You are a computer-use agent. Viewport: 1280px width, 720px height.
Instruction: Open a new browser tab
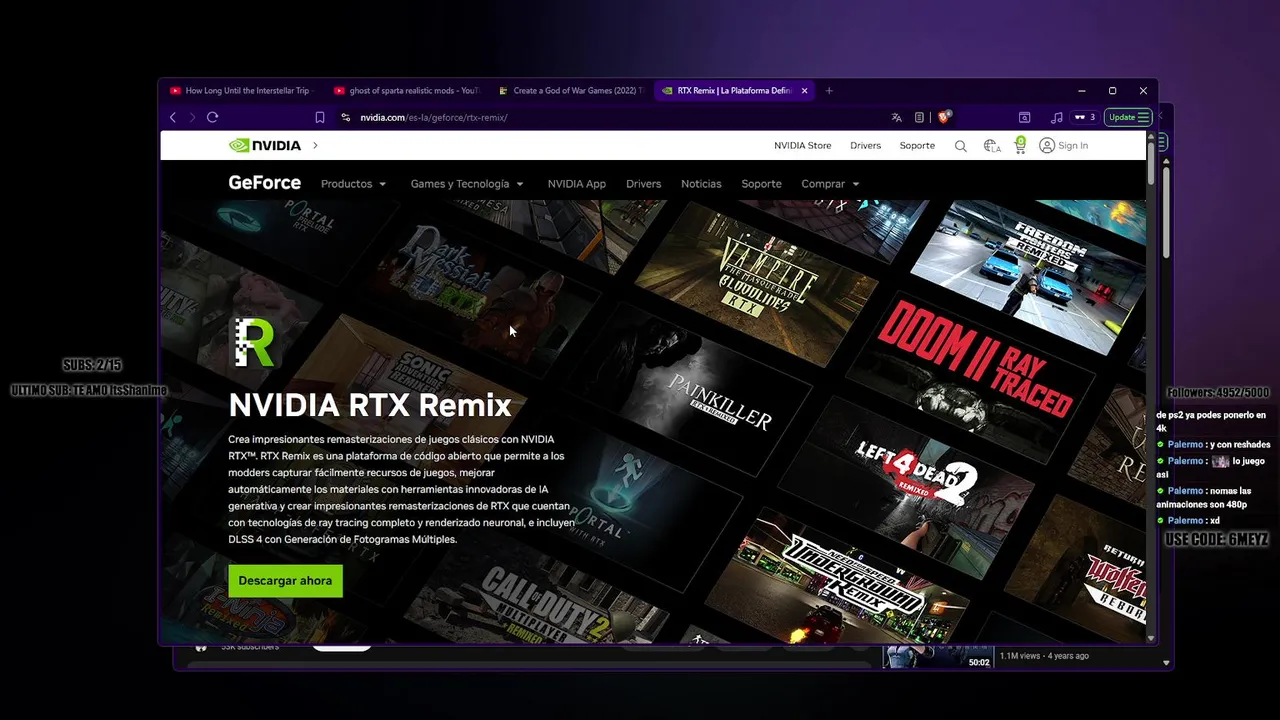click(829, 90)
